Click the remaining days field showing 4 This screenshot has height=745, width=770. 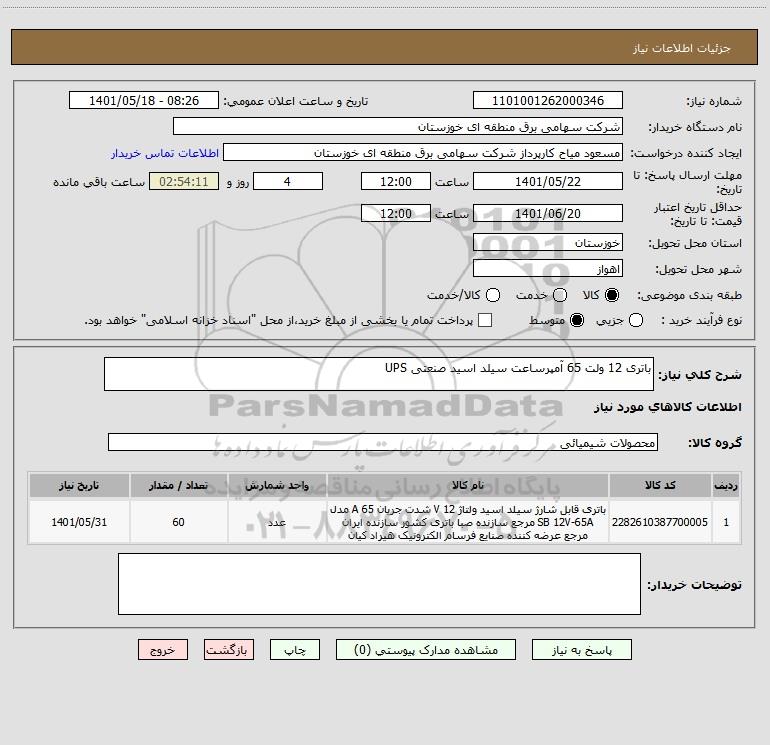click(288, 181)
